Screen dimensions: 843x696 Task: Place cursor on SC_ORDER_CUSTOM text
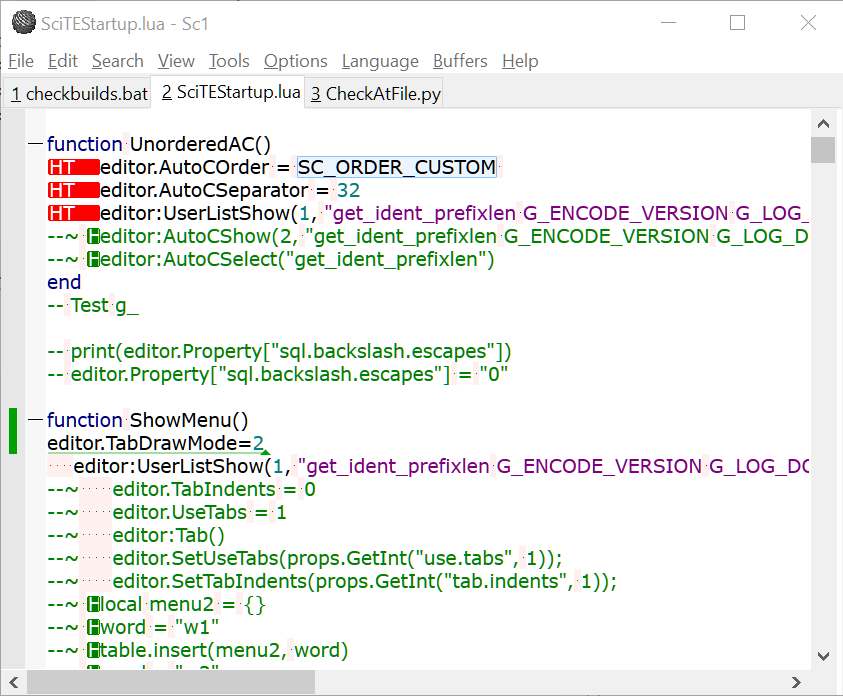396,167
